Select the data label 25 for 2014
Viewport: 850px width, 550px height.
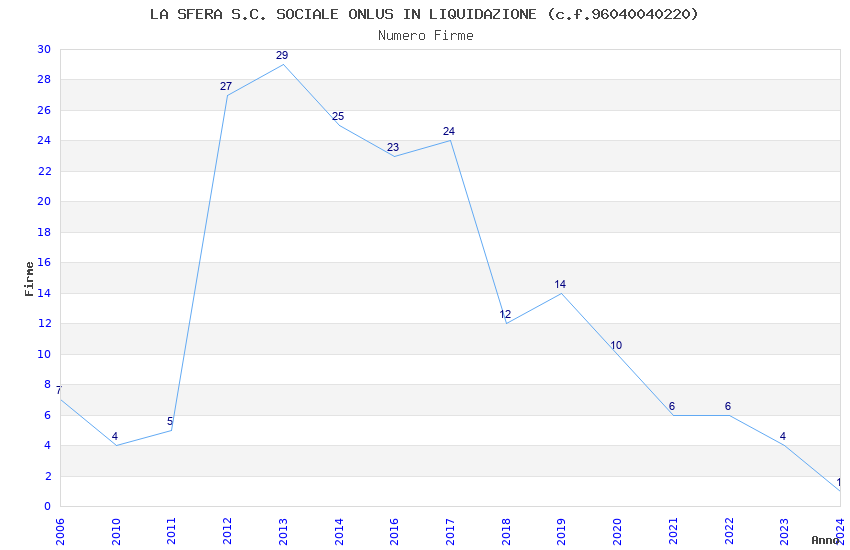pos(338,117)
